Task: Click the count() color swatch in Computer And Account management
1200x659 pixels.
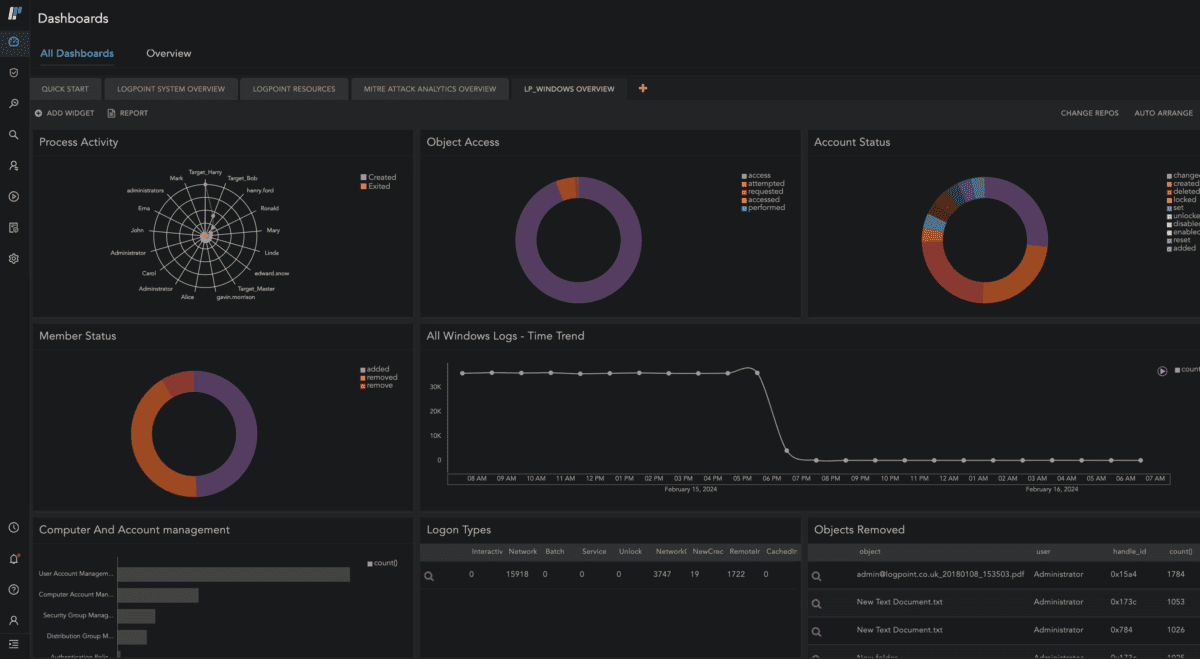Action: coord(372,562)
